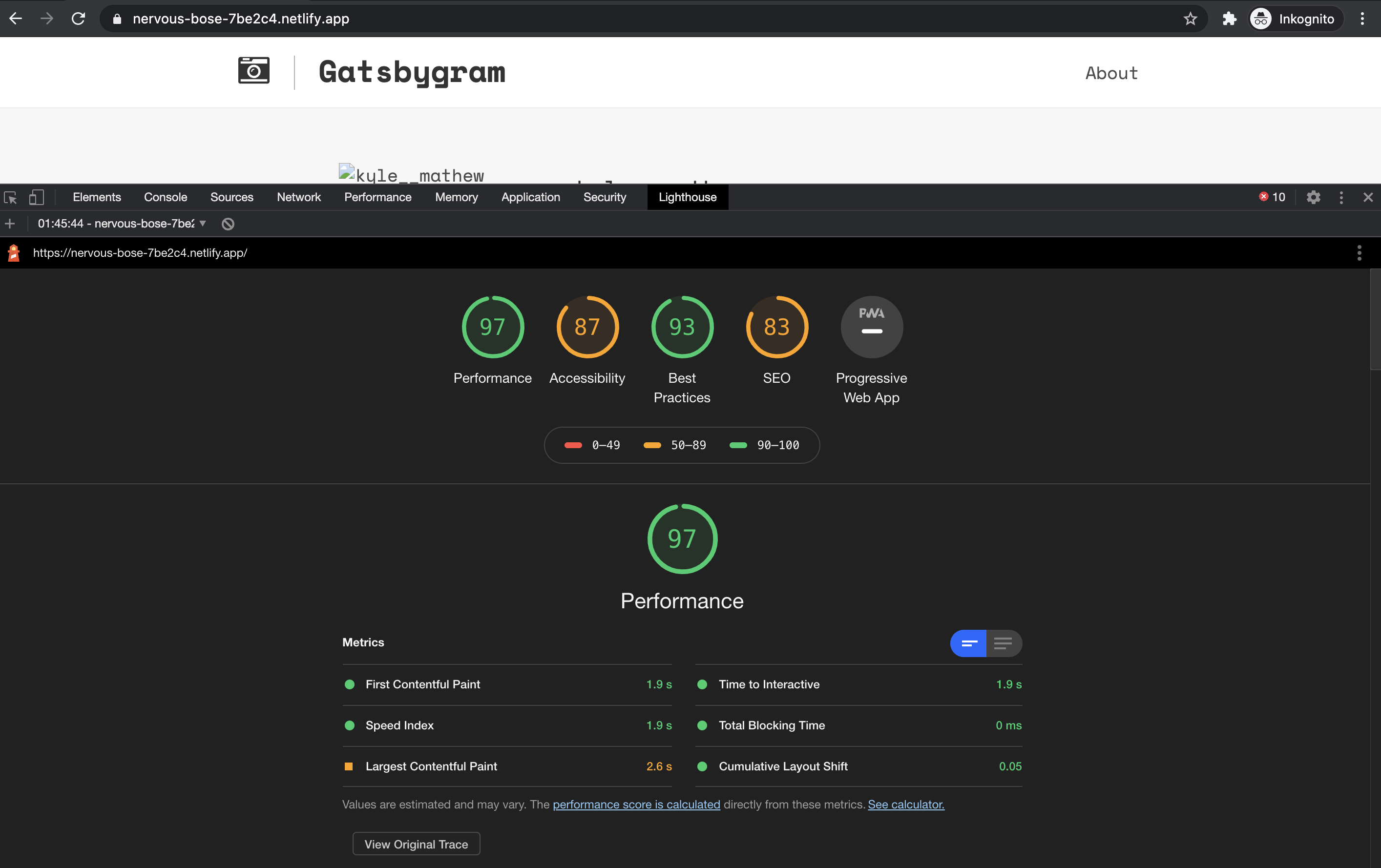
Task: Switch metrics to single-list view
Action: (x=1004, y=643)
